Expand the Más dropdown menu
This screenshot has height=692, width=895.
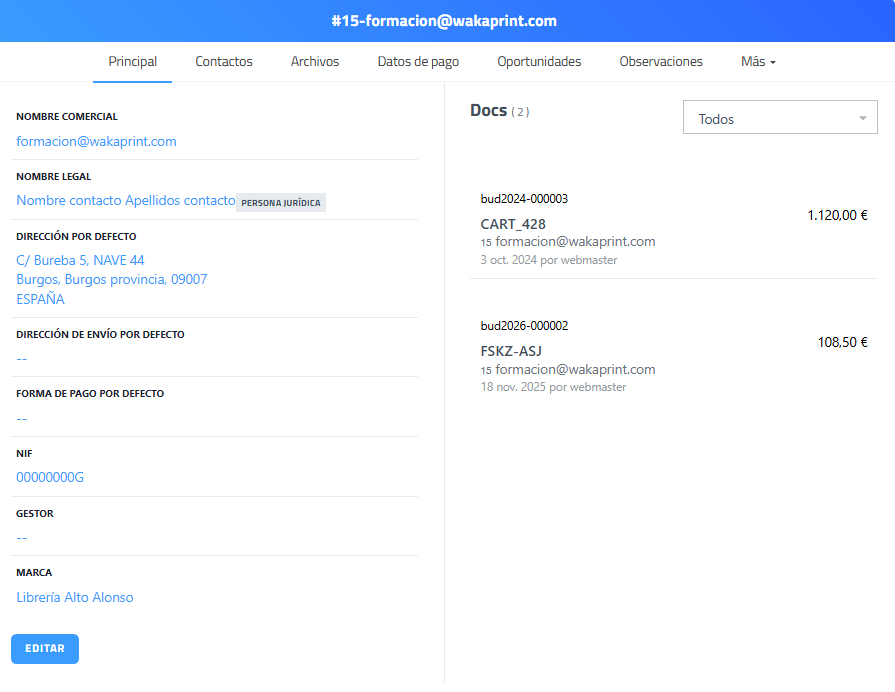(758, 62)
